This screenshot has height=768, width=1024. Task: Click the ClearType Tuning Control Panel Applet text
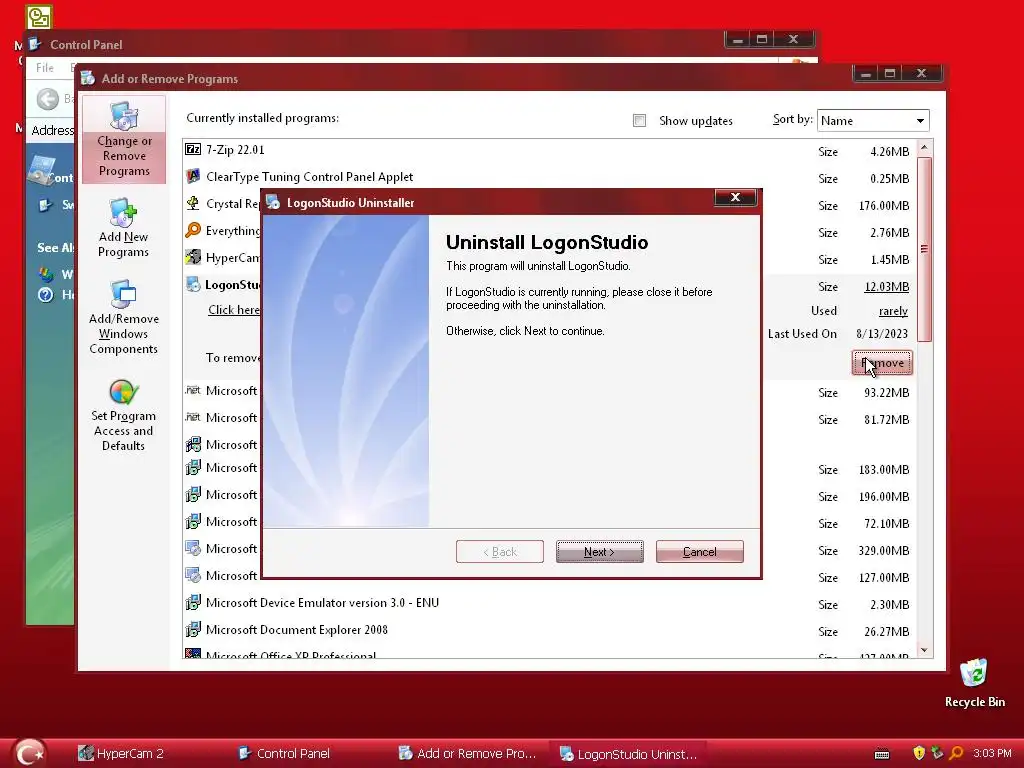tap(310, 177)
